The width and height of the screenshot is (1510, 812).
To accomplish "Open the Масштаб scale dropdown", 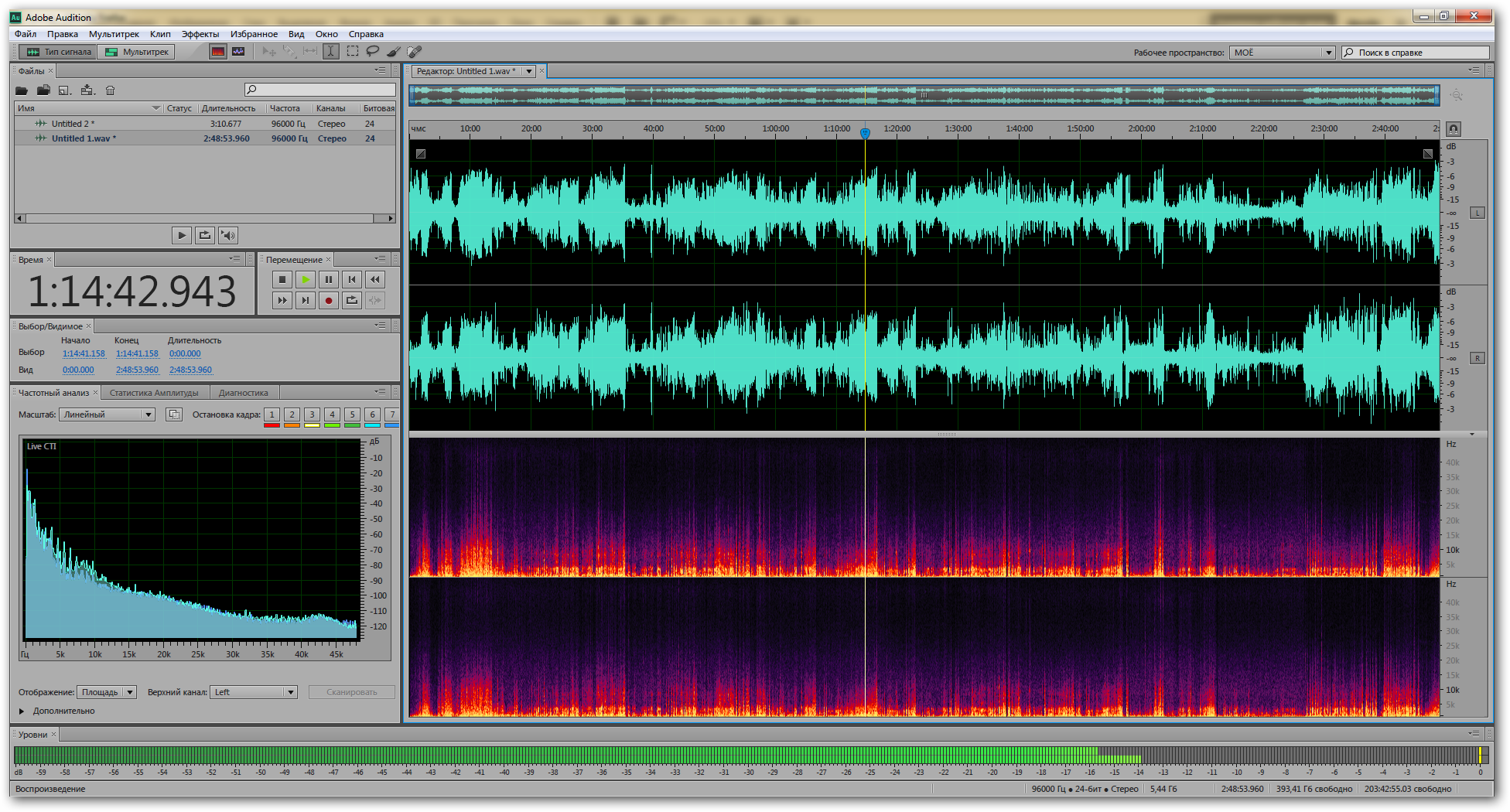I will (x=108, y=415).
